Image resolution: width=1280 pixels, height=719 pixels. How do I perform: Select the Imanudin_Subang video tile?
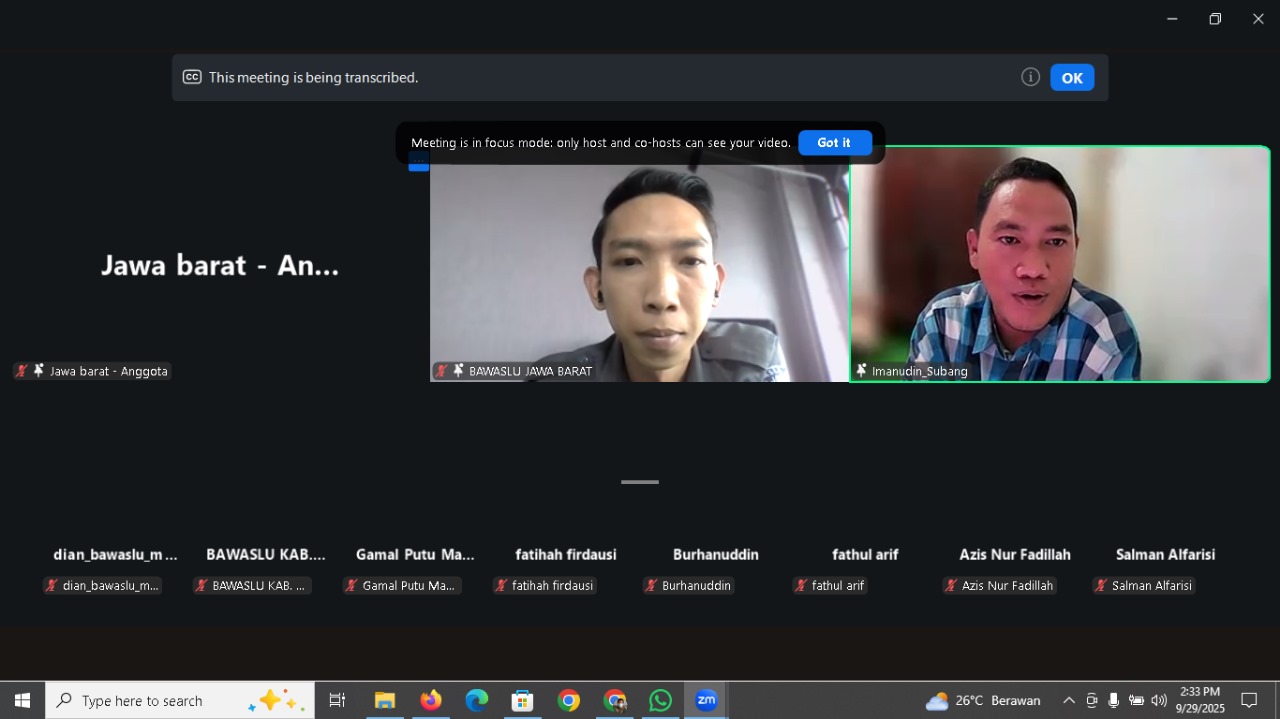[x=1059, y=264]
